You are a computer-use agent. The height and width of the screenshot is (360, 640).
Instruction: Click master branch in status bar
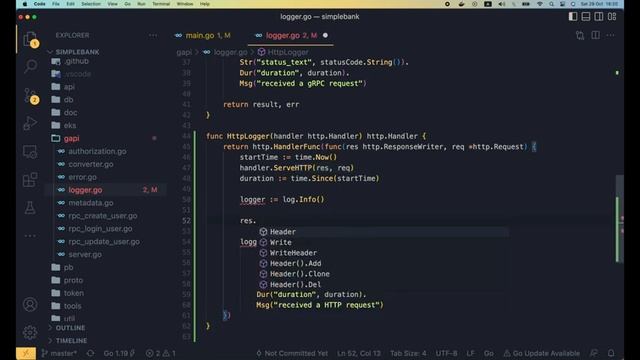60,353
